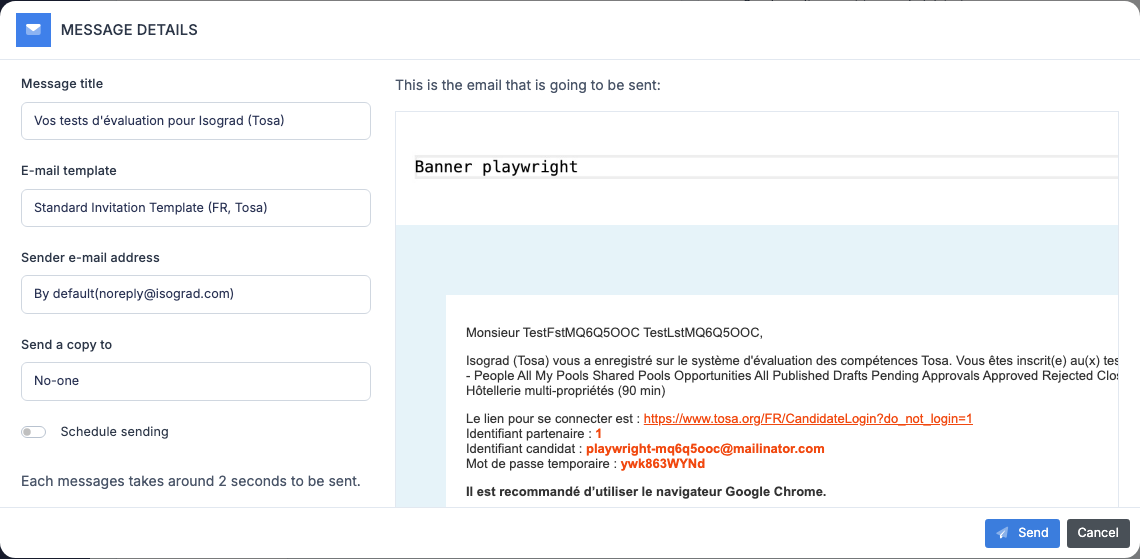Click the MESSAGE DETAILS header title
The width and height of the screenshot is (1140, 559).
click(x=129, y=30)
